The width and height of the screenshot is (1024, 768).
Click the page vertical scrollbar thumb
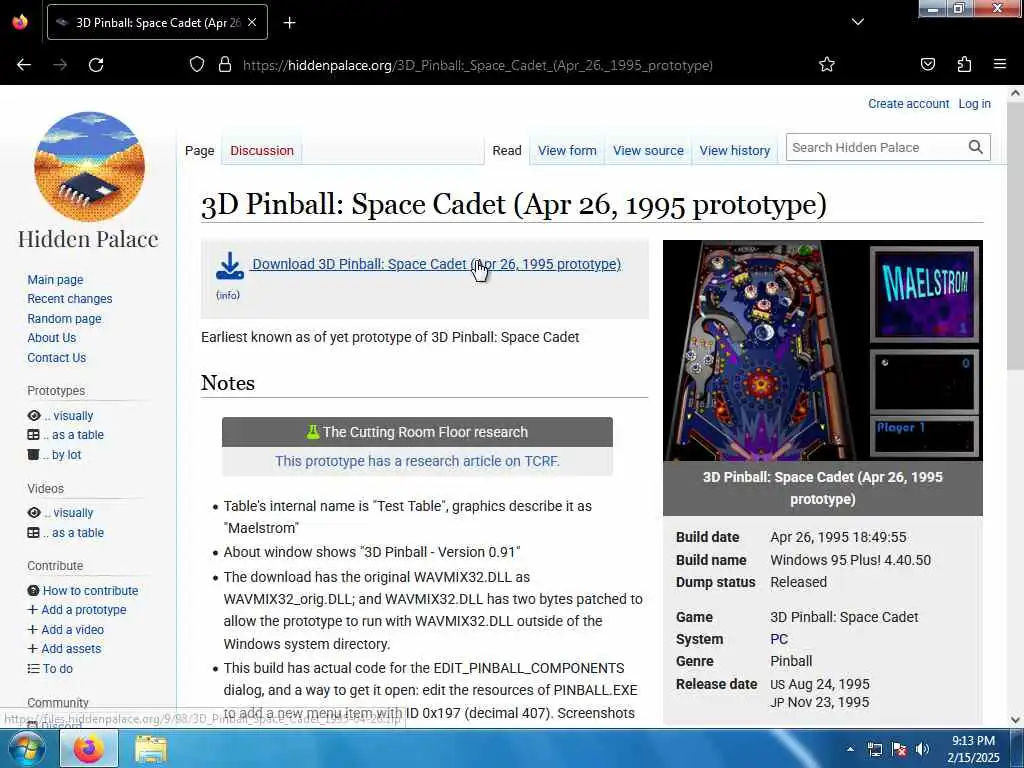coord(1016,238)
